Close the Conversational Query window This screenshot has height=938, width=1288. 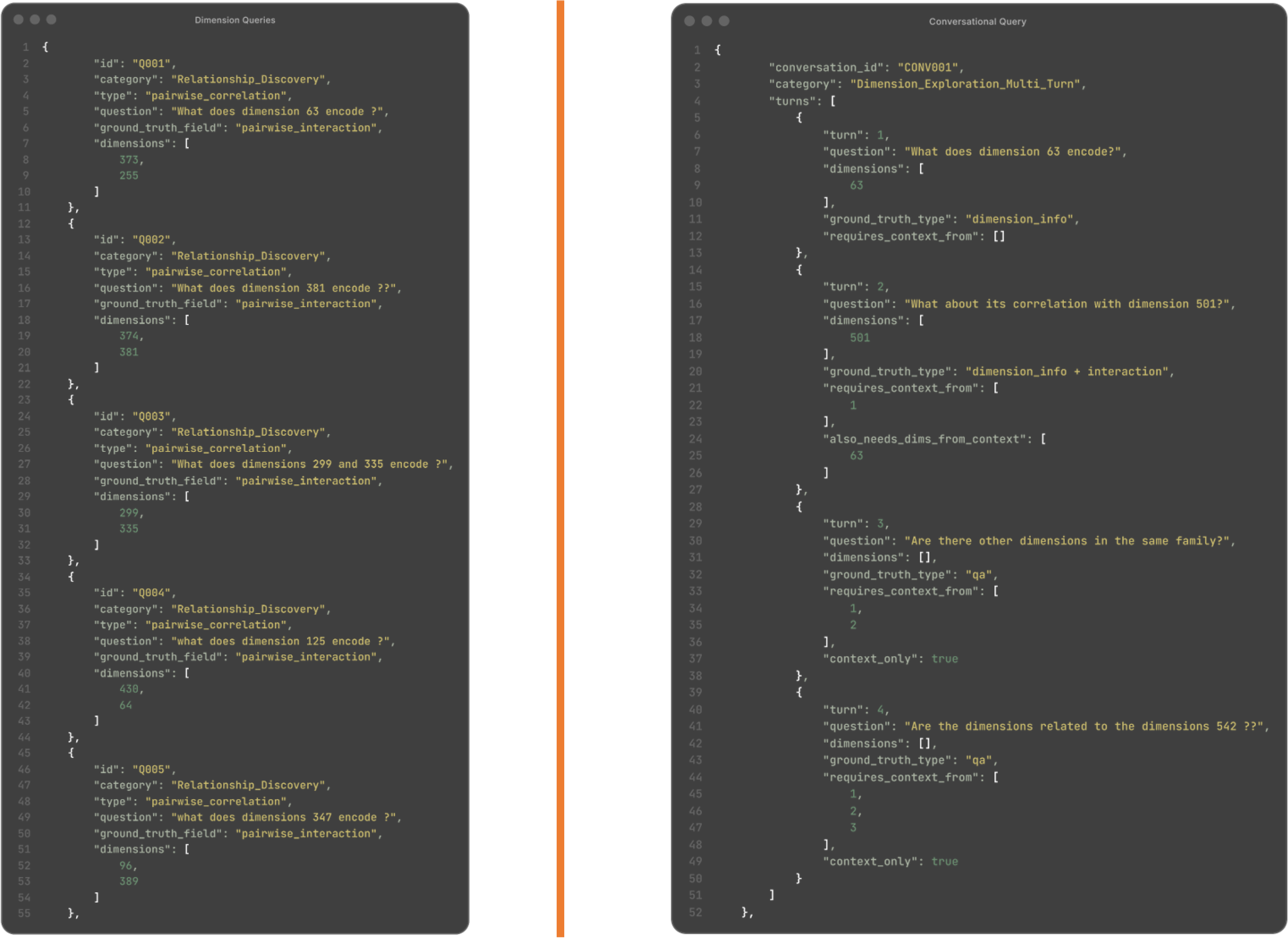pos(689,21)
